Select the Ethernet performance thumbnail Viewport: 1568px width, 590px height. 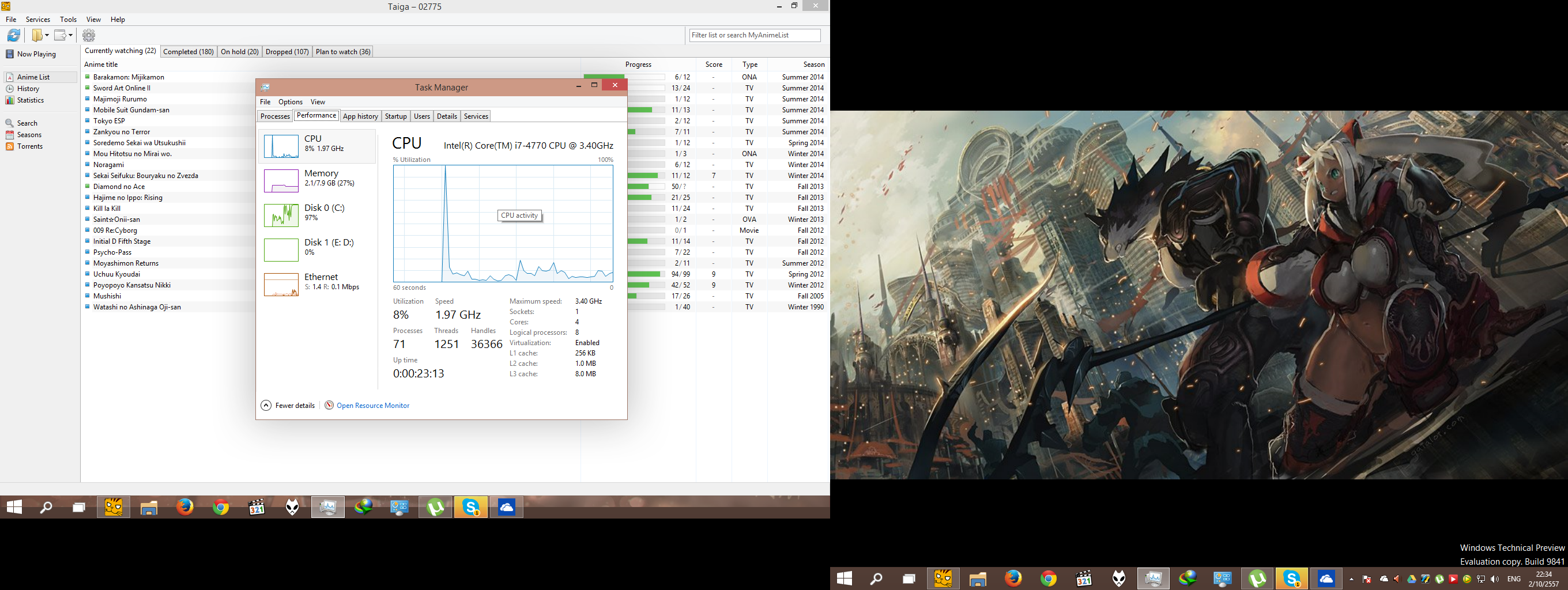281,285
